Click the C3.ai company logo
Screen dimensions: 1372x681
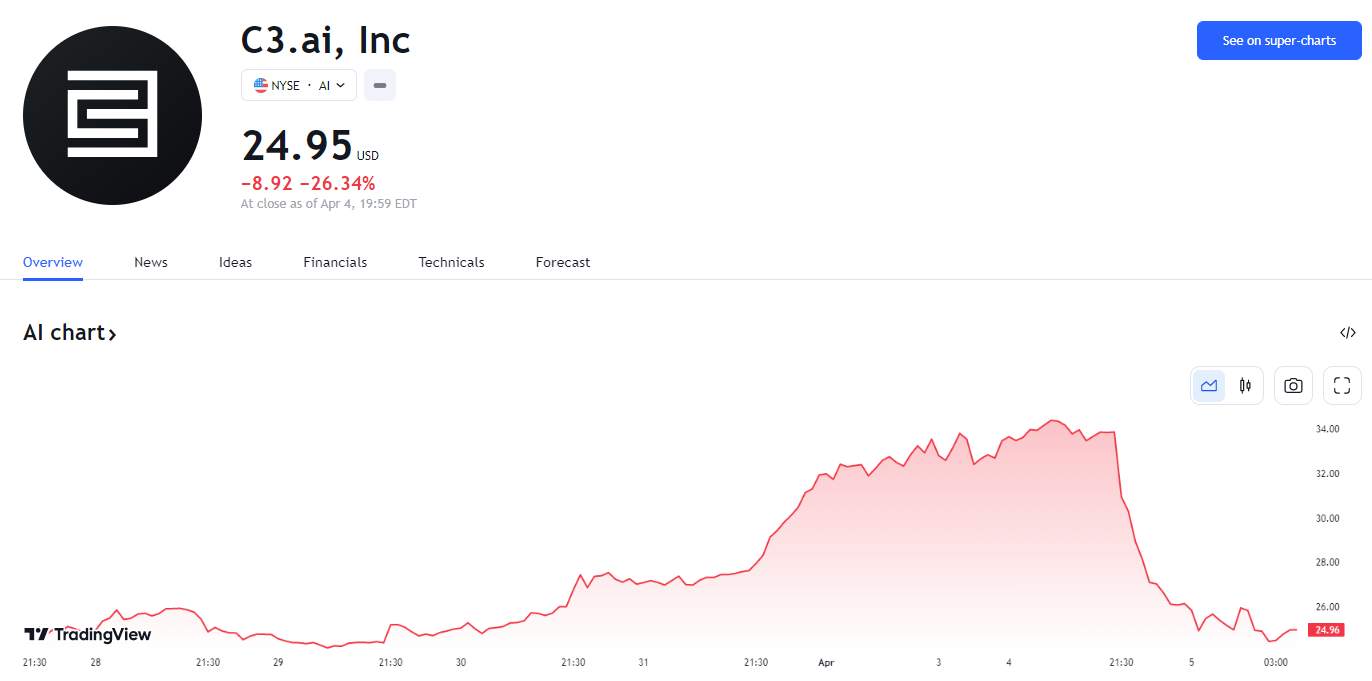click(112, 115)
